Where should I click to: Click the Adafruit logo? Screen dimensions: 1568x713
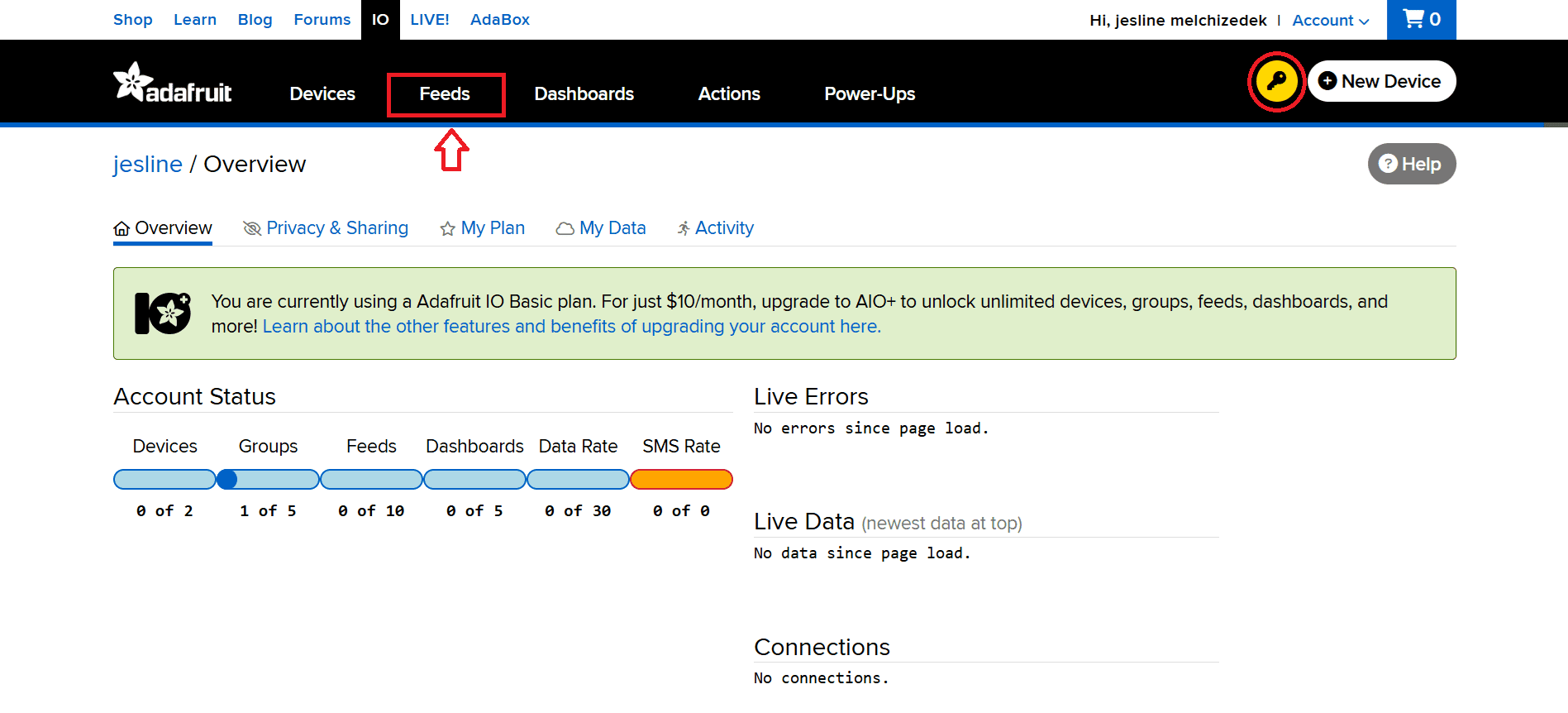[x=172, y=84]
